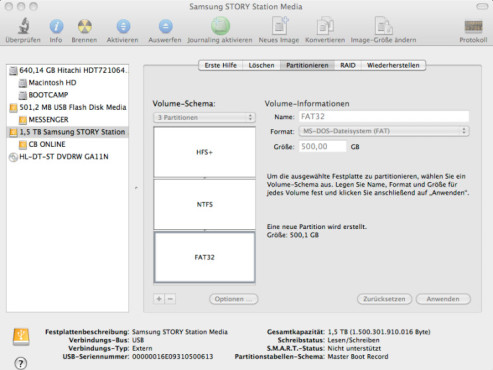Select the 640,14 GB Hitachi disk
493x370 pixels.
(68, 70)
